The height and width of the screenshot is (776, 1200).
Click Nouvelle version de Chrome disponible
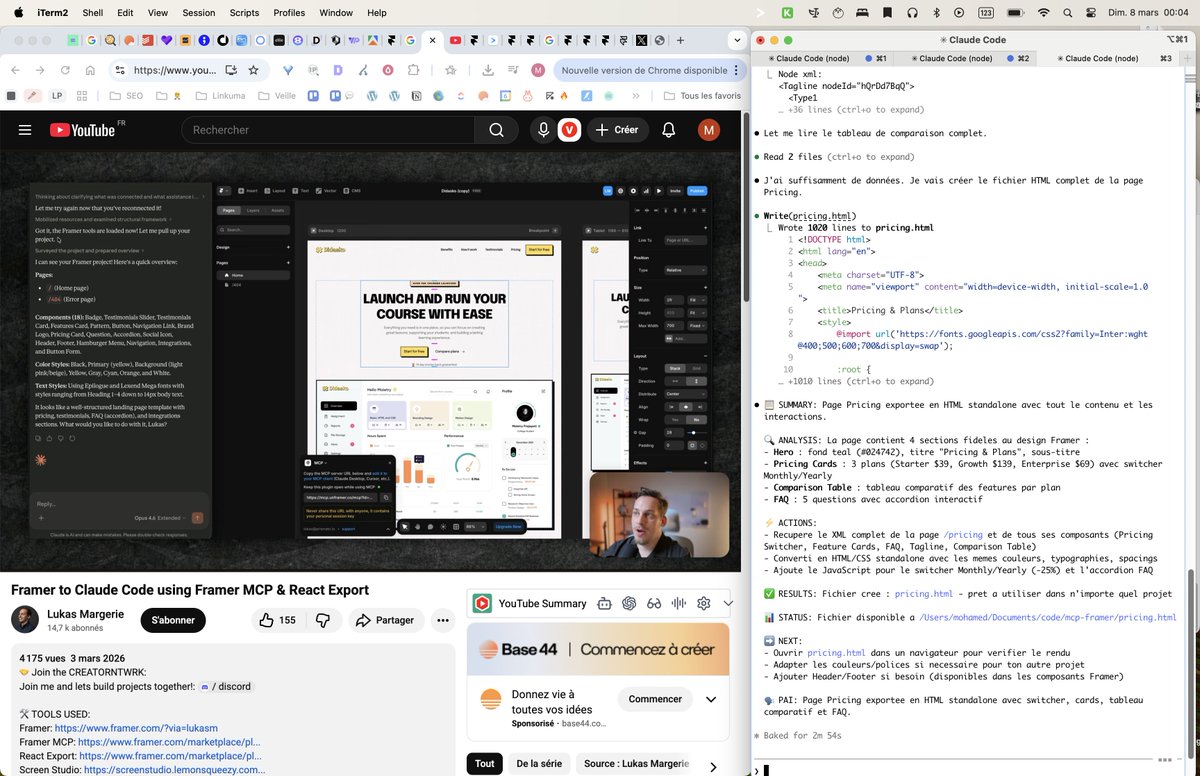[x=644, y=71]
